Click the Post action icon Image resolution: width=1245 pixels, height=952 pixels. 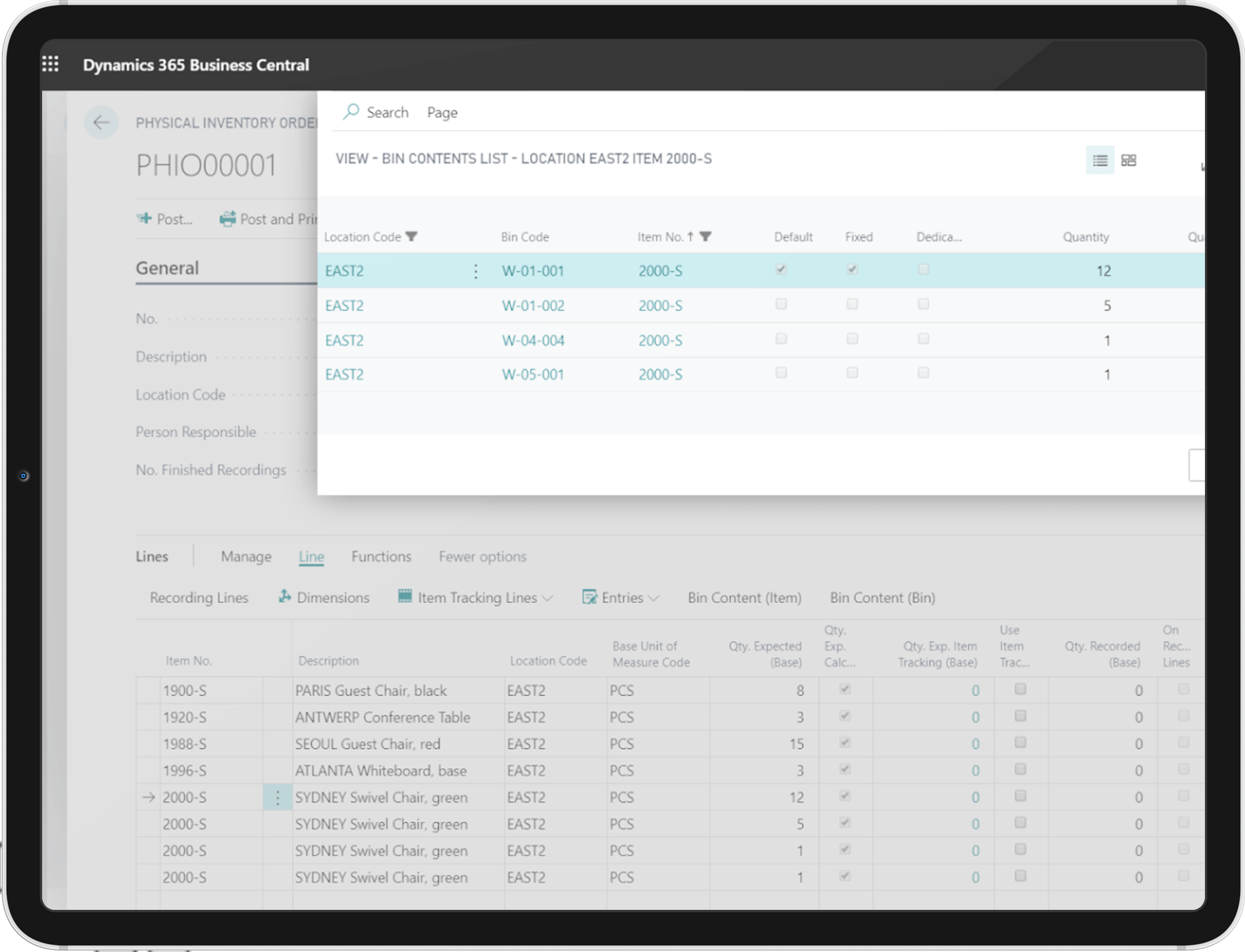(x=145, y=218)
